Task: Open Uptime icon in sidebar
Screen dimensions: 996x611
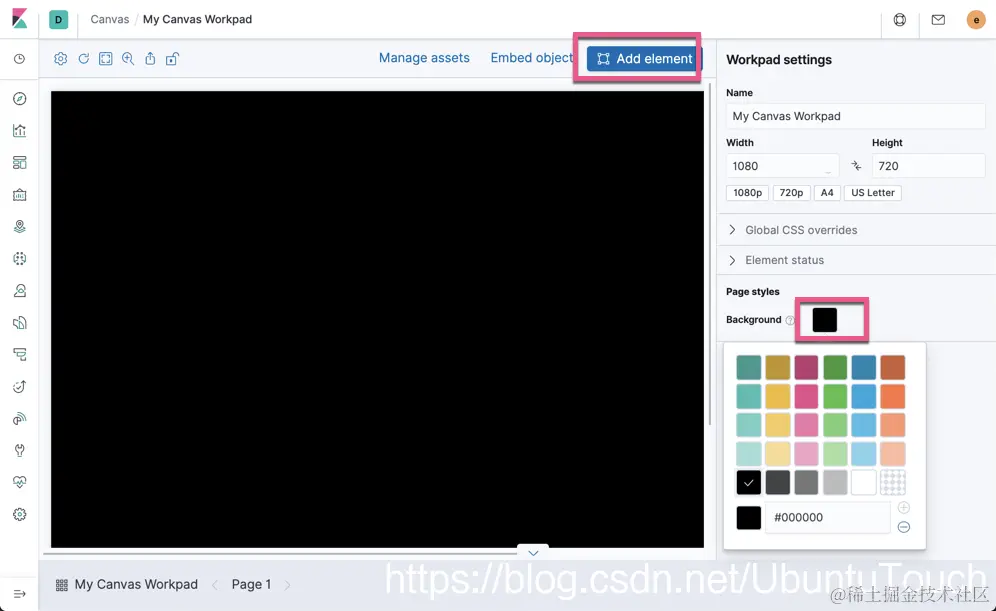Action: tap(20, 386)
